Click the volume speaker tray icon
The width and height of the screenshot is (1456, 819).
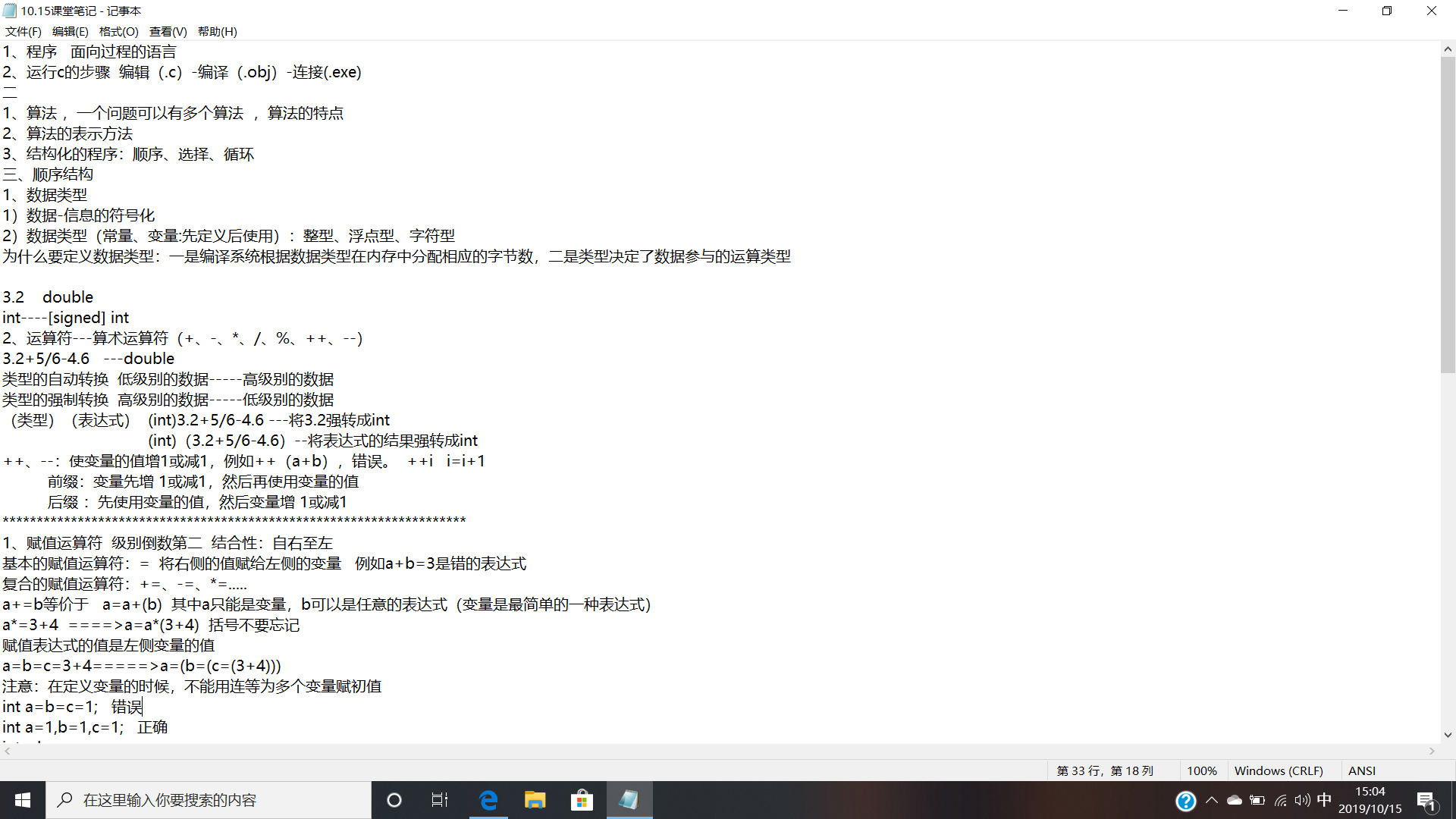point(1302,800)
